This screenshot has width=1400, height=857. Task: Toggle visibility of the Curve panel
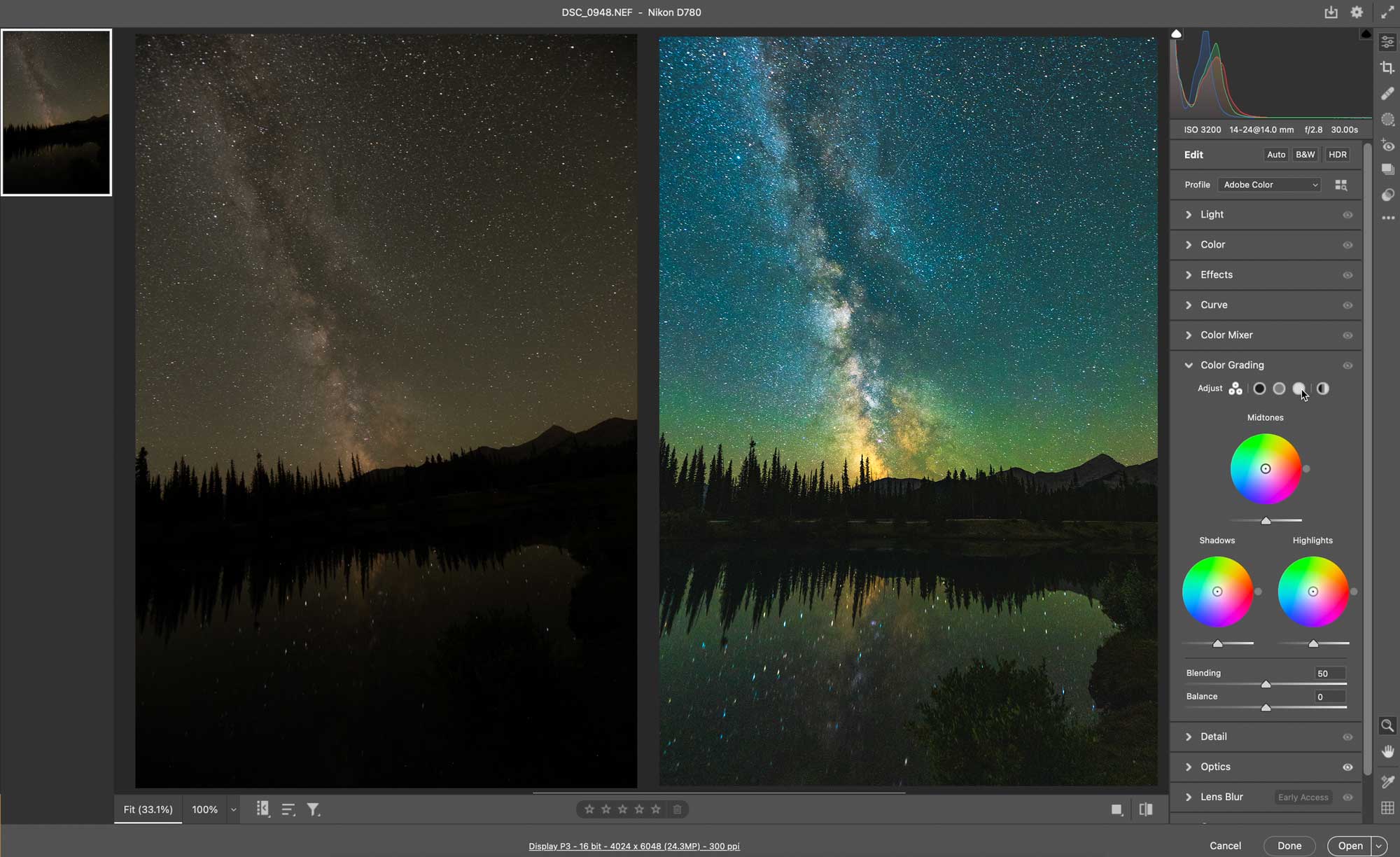(1347, 305)
